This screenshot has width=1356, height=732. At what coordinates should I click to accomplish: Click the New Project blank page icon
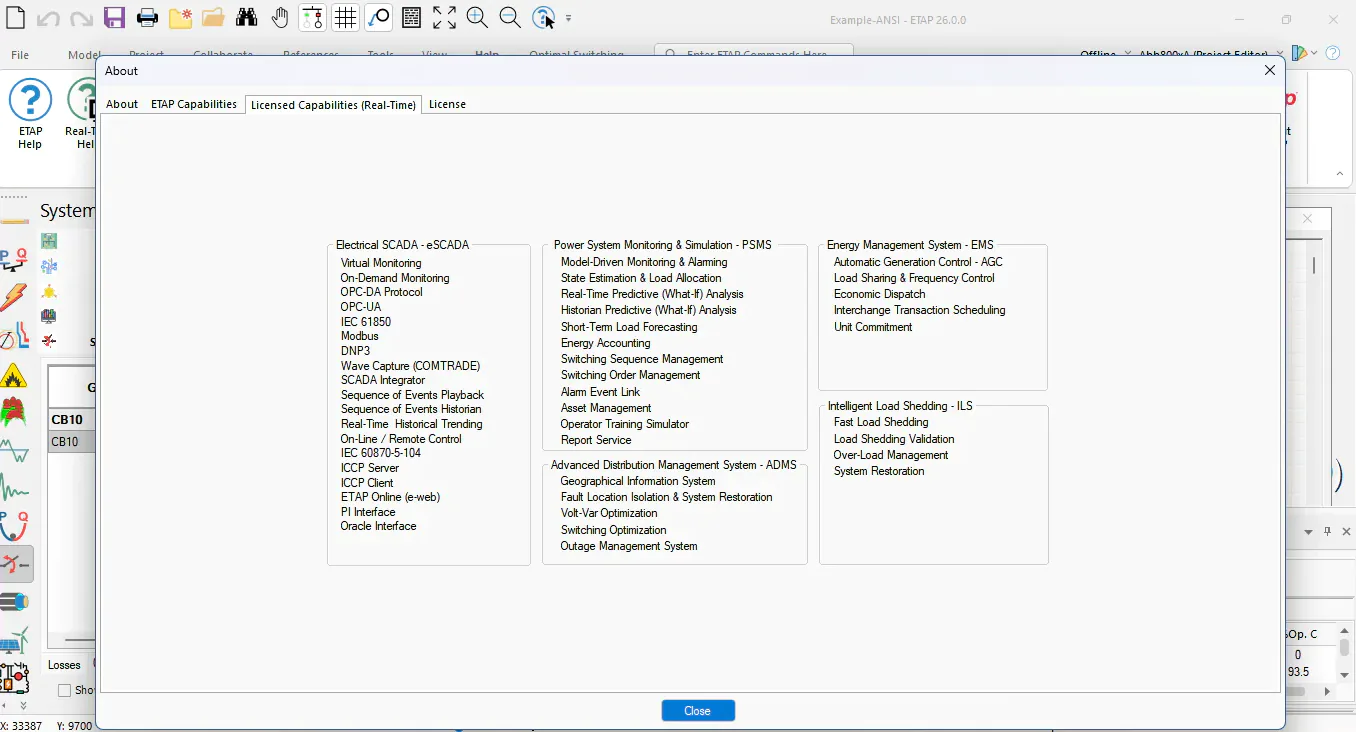14,18
